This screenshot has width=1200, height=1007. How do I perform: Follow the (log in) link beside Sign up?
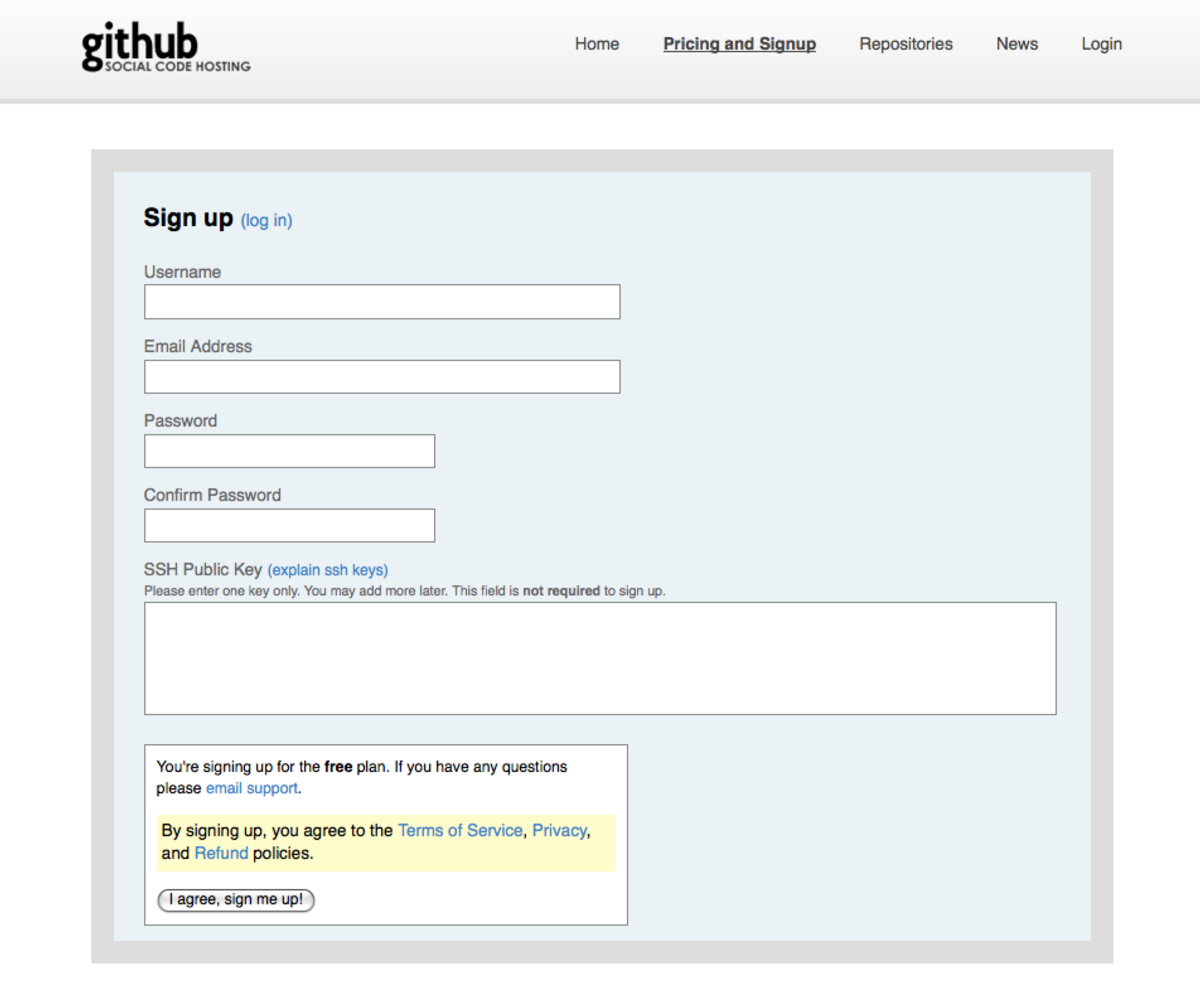266,220
